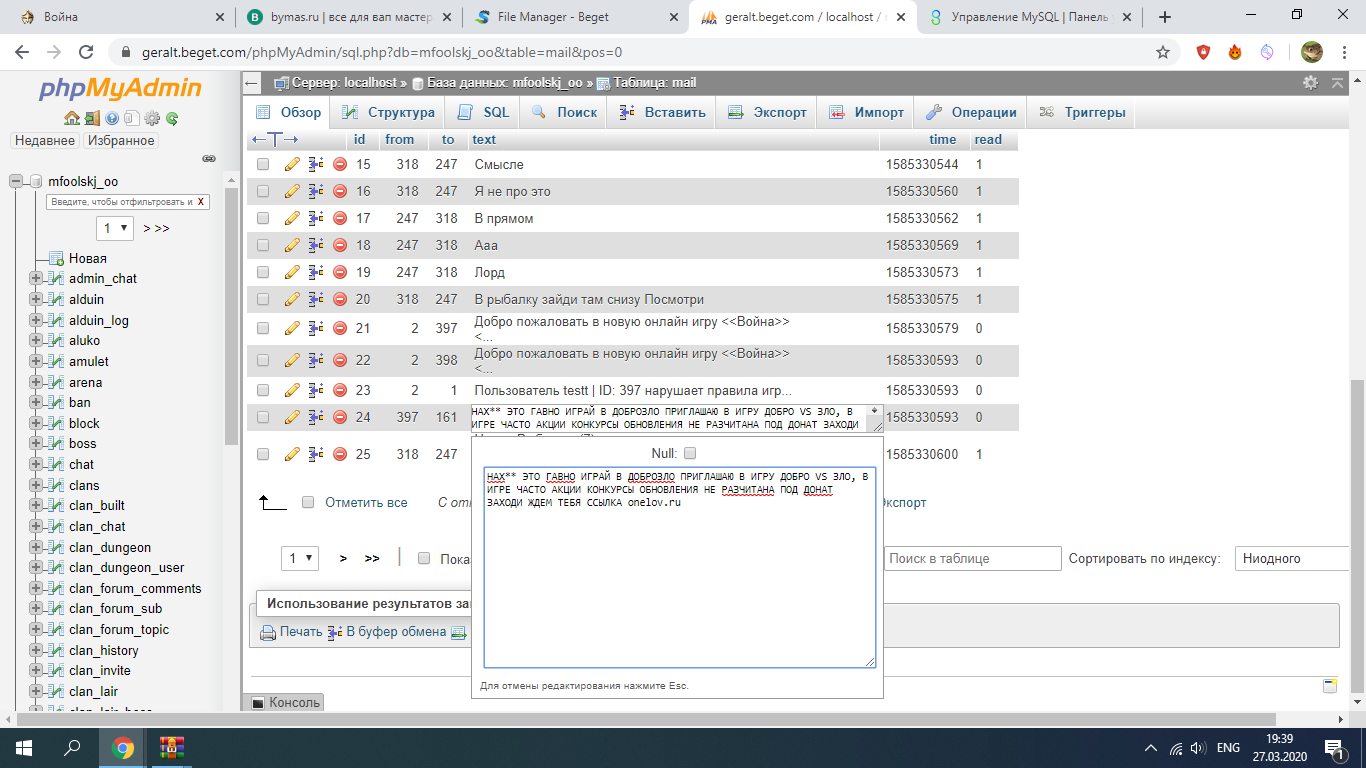Open the page number dropdown below table
Viewport: 1366px width, 768px height.
click(x=299, y=558)
